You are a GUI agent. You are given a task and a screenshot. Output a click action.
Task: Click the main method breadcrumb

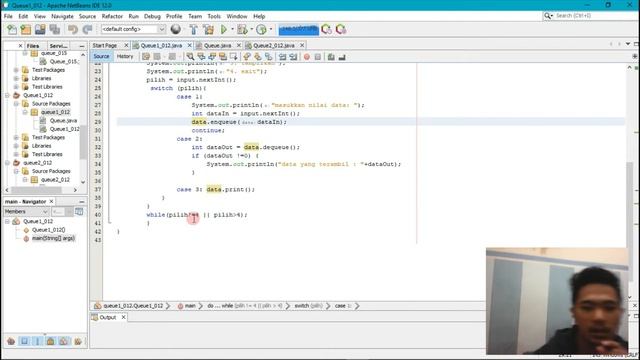[190, 306]
